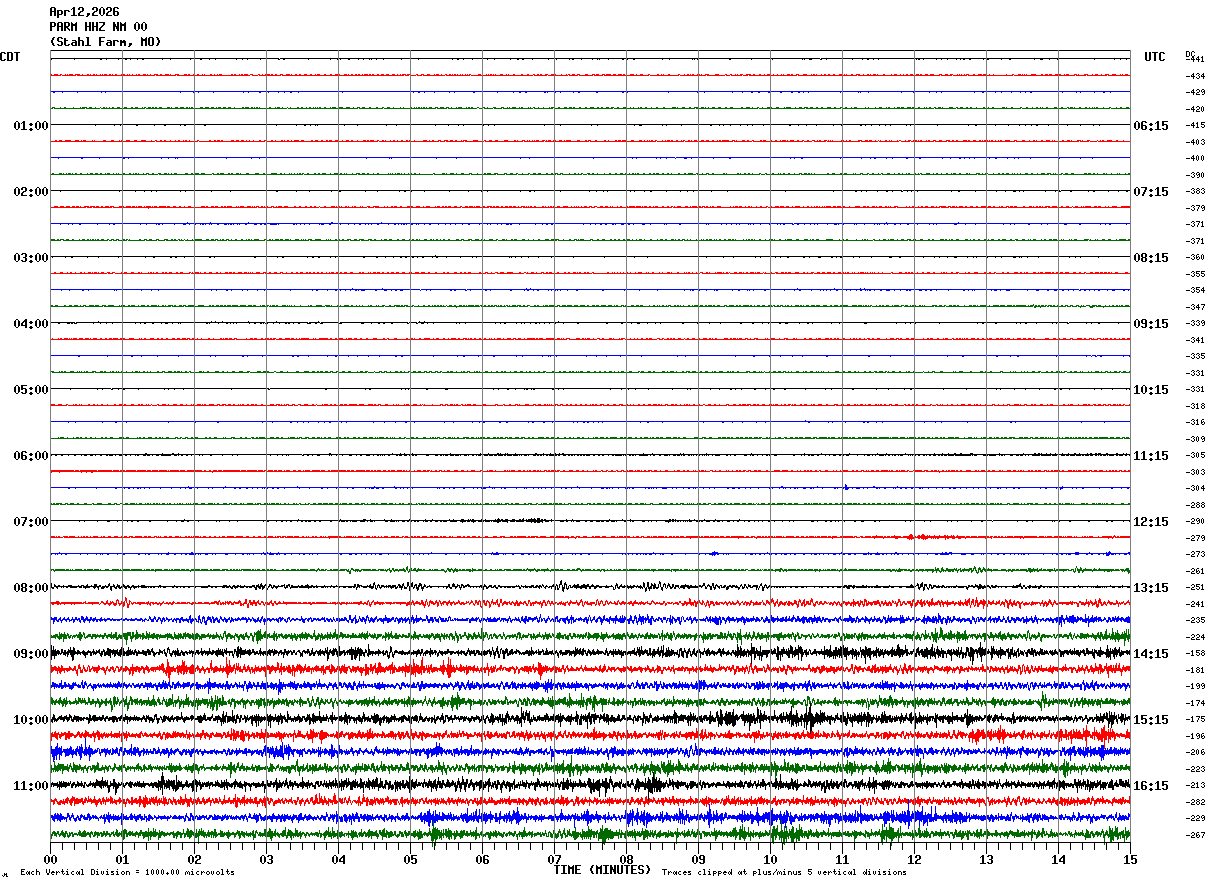1210x886 pixels.
Task: Click the "03" minute axis tick label
Action: 267,859
